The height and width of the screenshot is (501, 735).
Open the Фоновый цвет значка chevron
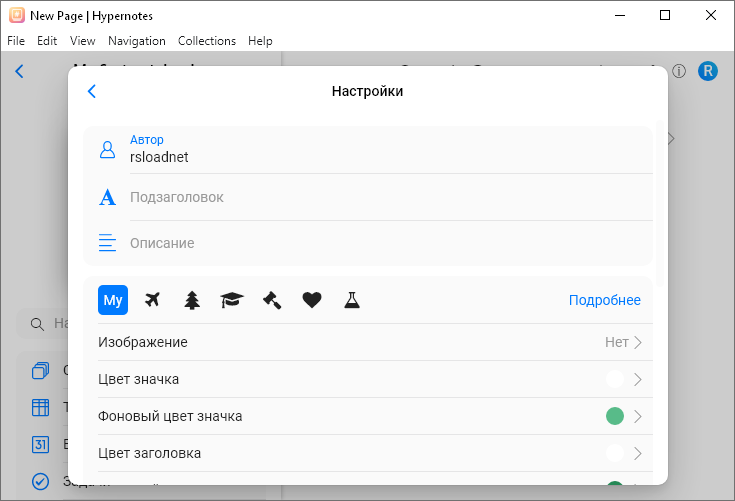[638, 416]
